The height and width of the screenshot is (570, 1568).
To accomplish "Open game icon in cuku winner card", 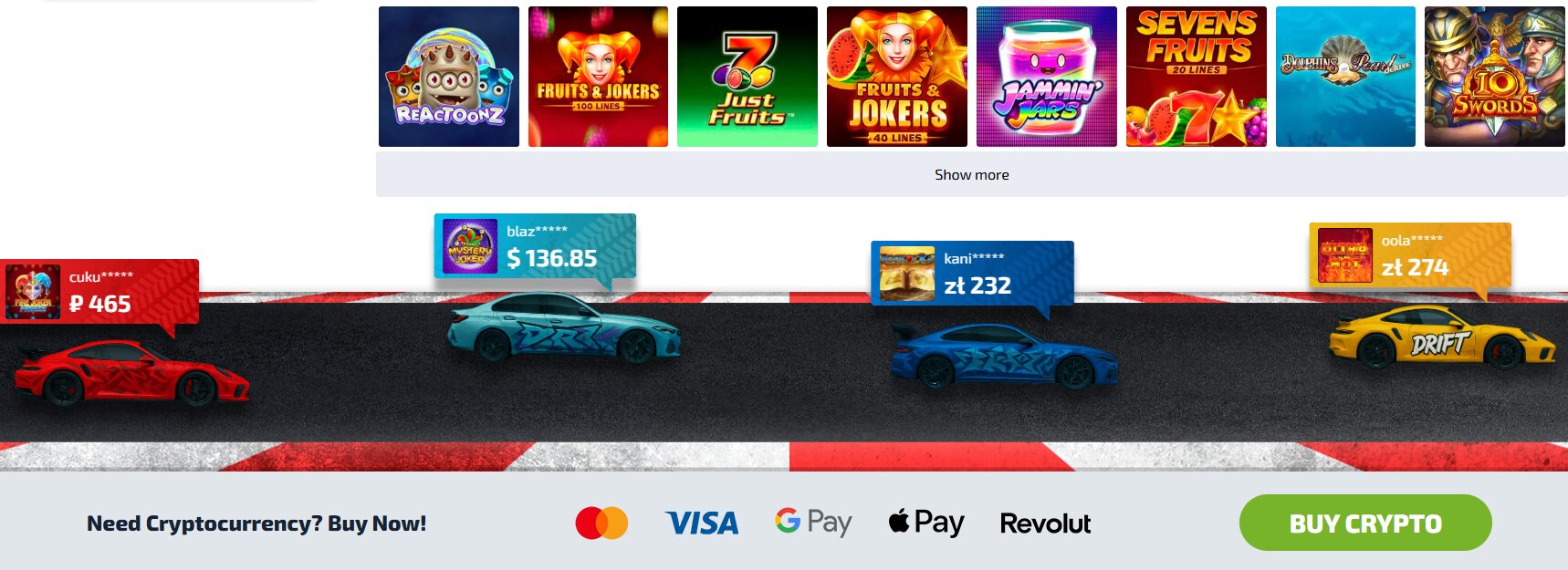I will tap(33, 292).
